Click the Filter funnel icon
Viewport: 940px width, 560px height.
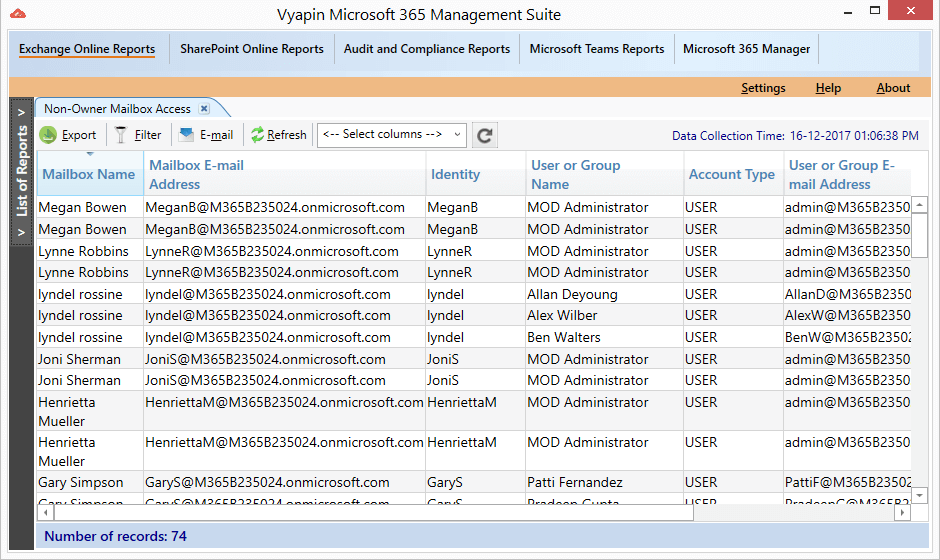(121, 135)
